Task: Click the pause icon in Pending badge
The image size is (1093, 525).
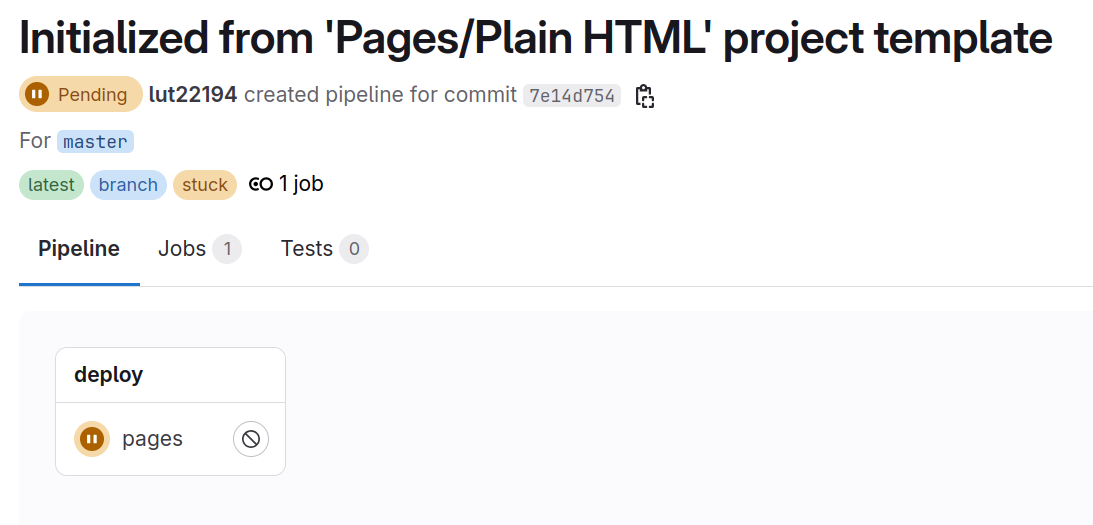Action: tap(37, 95)
